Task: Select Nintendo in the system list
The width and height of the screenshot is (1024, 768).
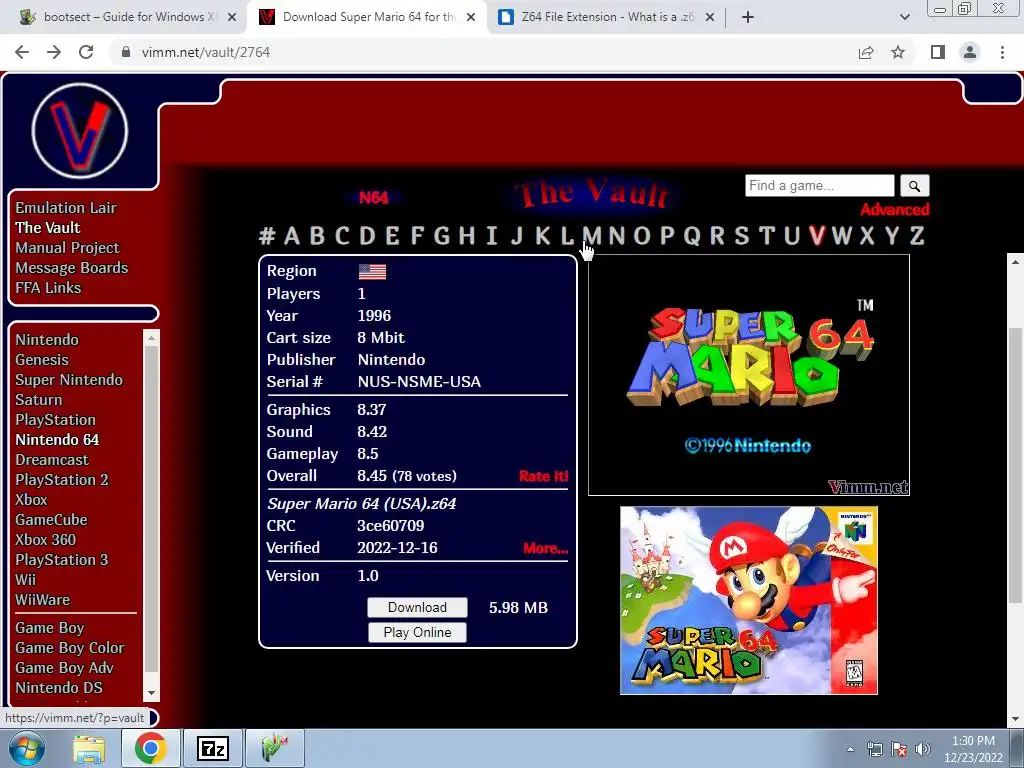Action: click(x=47, y=340)
